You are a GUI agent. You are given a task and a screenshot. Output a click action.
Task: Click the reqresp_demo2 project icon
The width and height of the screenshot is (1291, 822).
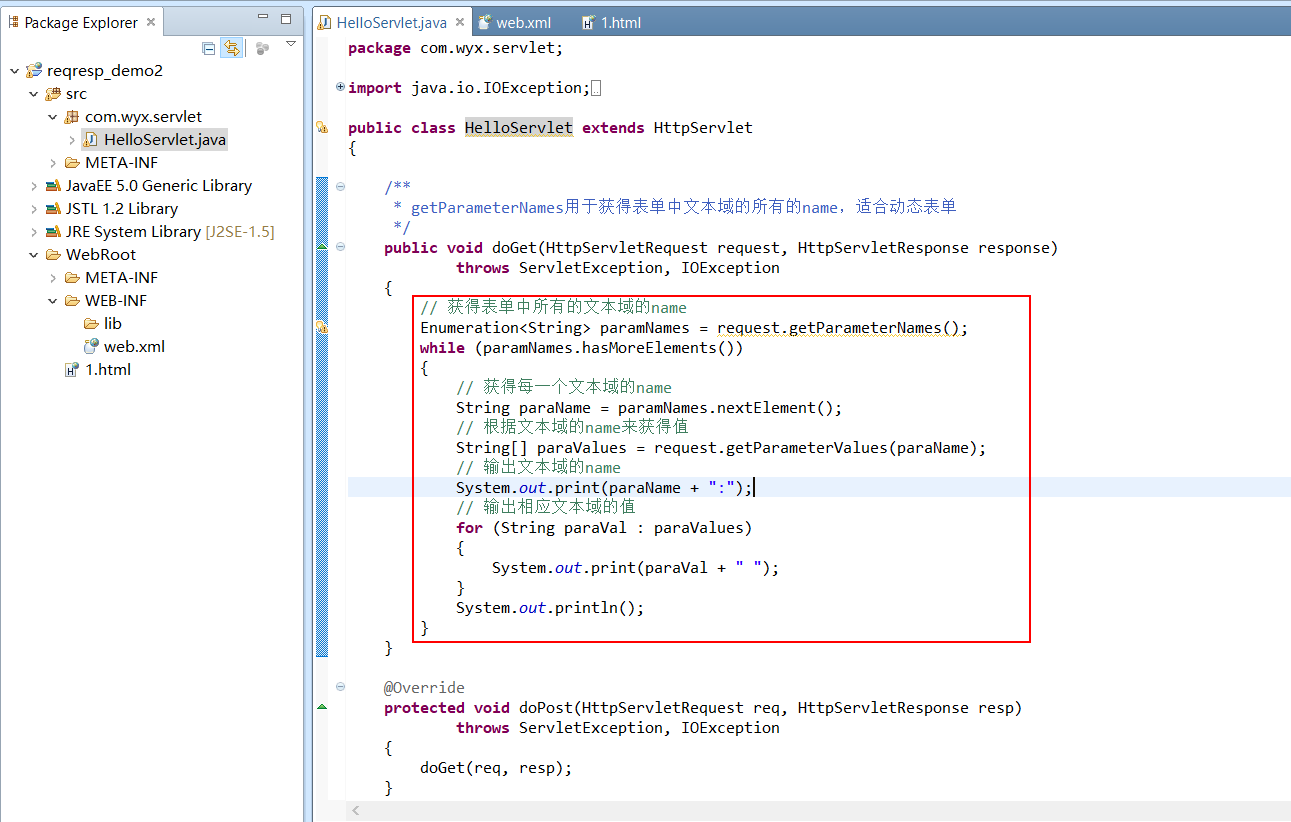34,71
